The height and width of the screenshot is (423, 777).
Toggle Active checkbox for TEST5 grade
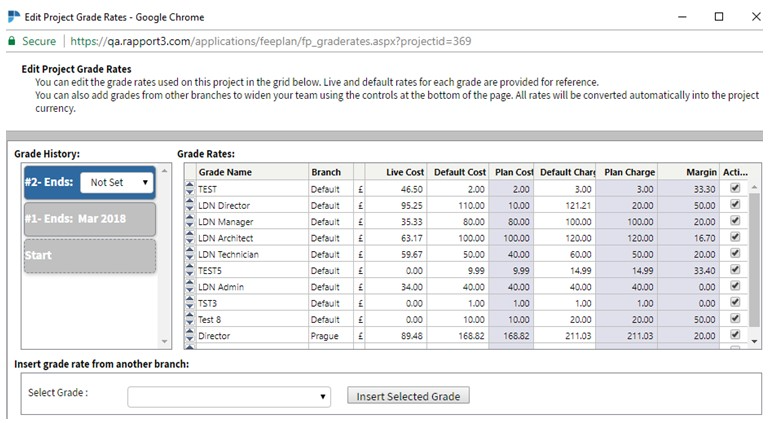point(735,269)
